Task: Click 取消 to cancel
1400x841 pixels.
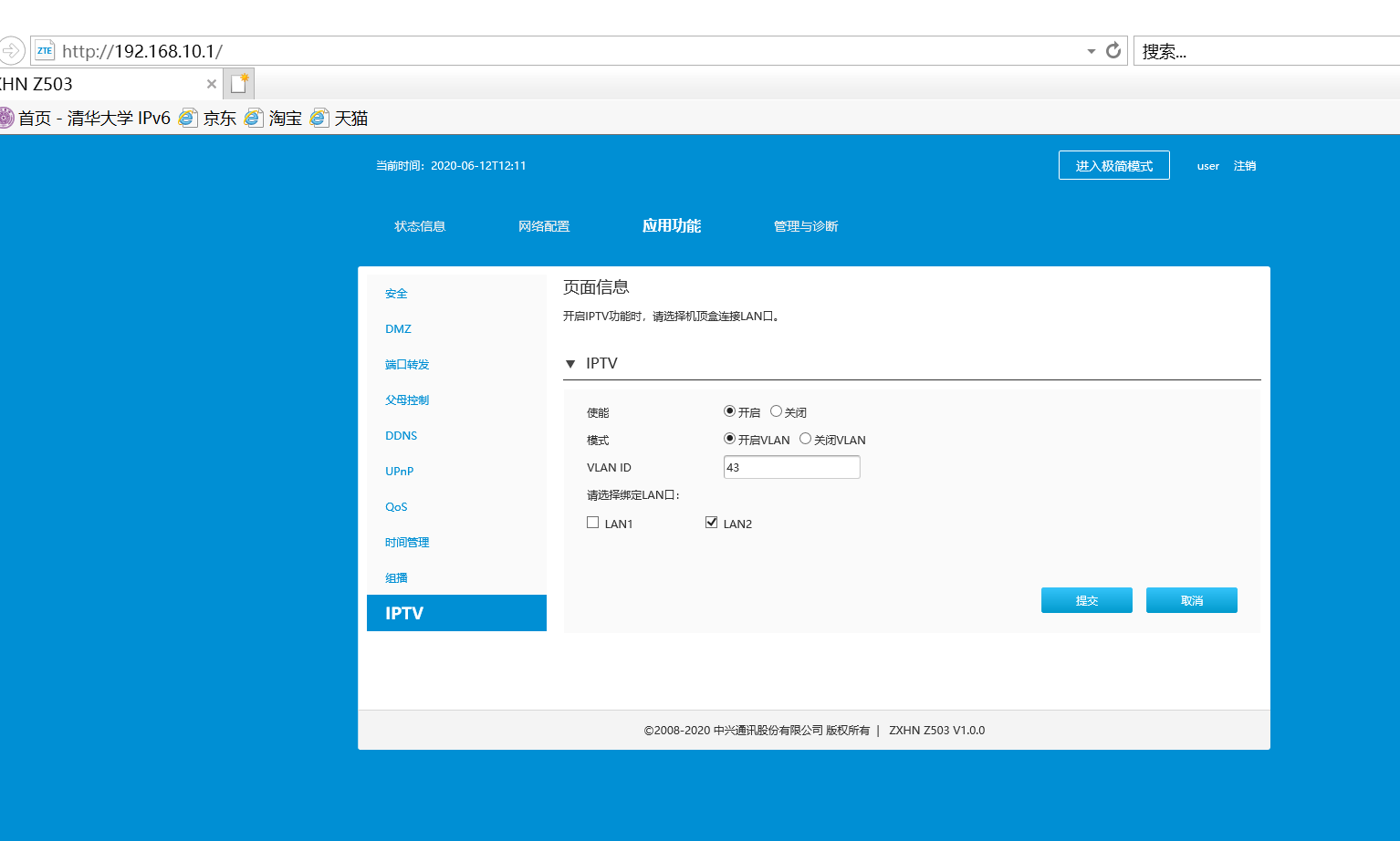Action: [1191, 600]
